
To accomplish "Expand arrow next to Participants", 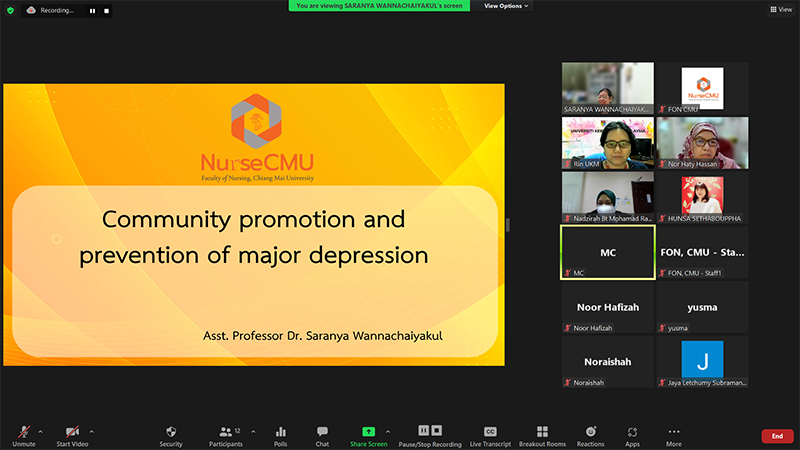I will tap(253, 432).
